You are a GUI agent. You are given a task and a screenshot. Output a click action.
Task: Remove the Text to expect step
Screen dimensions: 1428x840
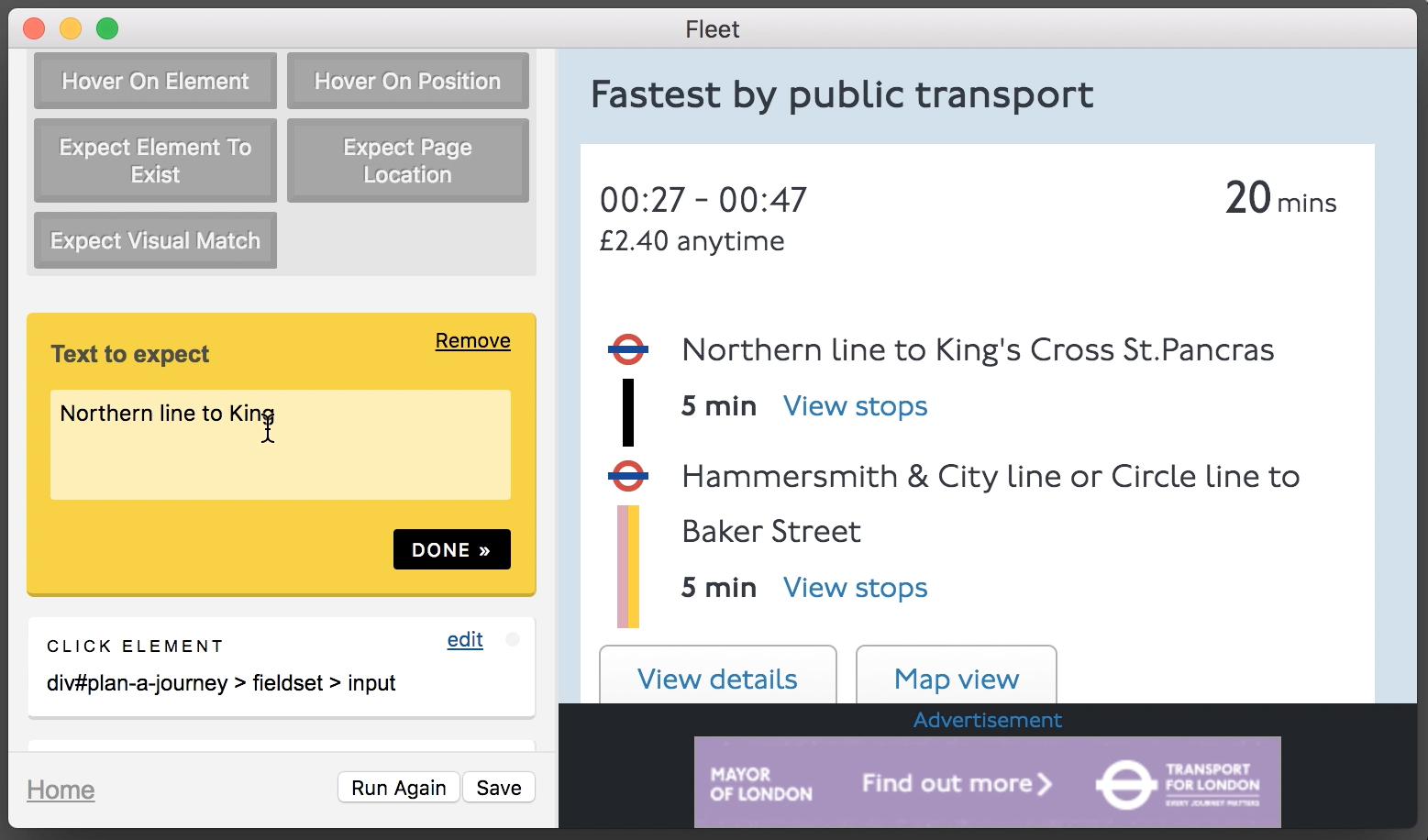pos(472,340)
